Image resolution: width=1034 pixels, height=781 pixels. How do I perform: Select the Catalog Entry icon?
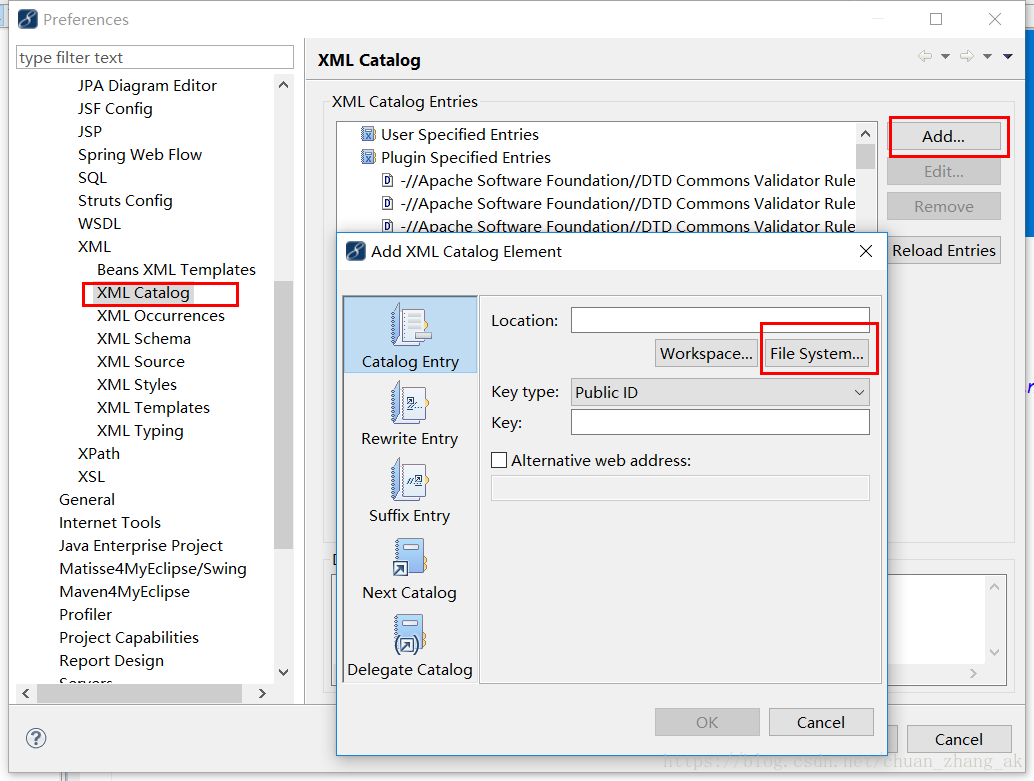click(410, 324)
